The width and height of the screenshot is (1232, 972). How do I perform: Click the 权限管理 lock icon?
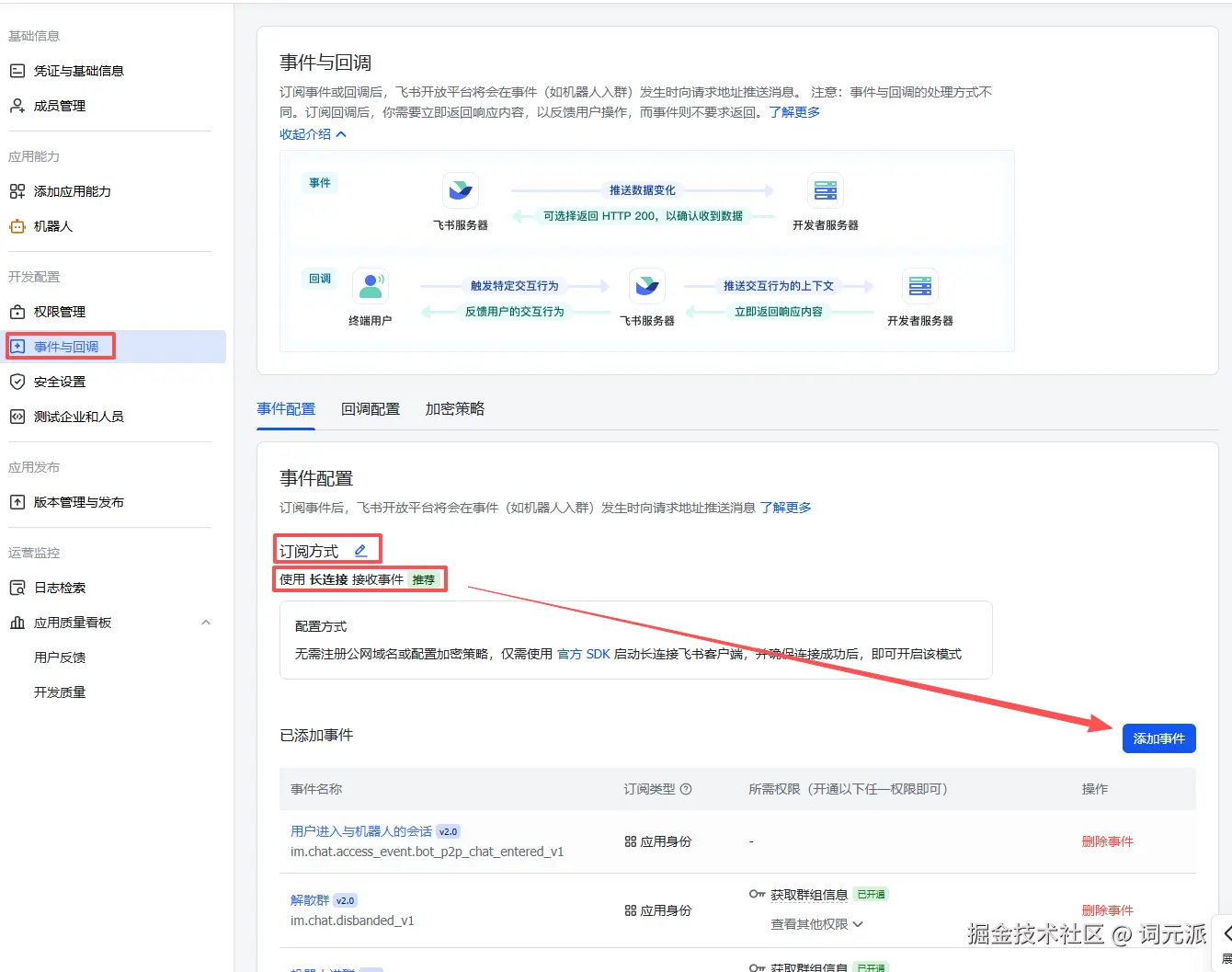tap(17, 312)
